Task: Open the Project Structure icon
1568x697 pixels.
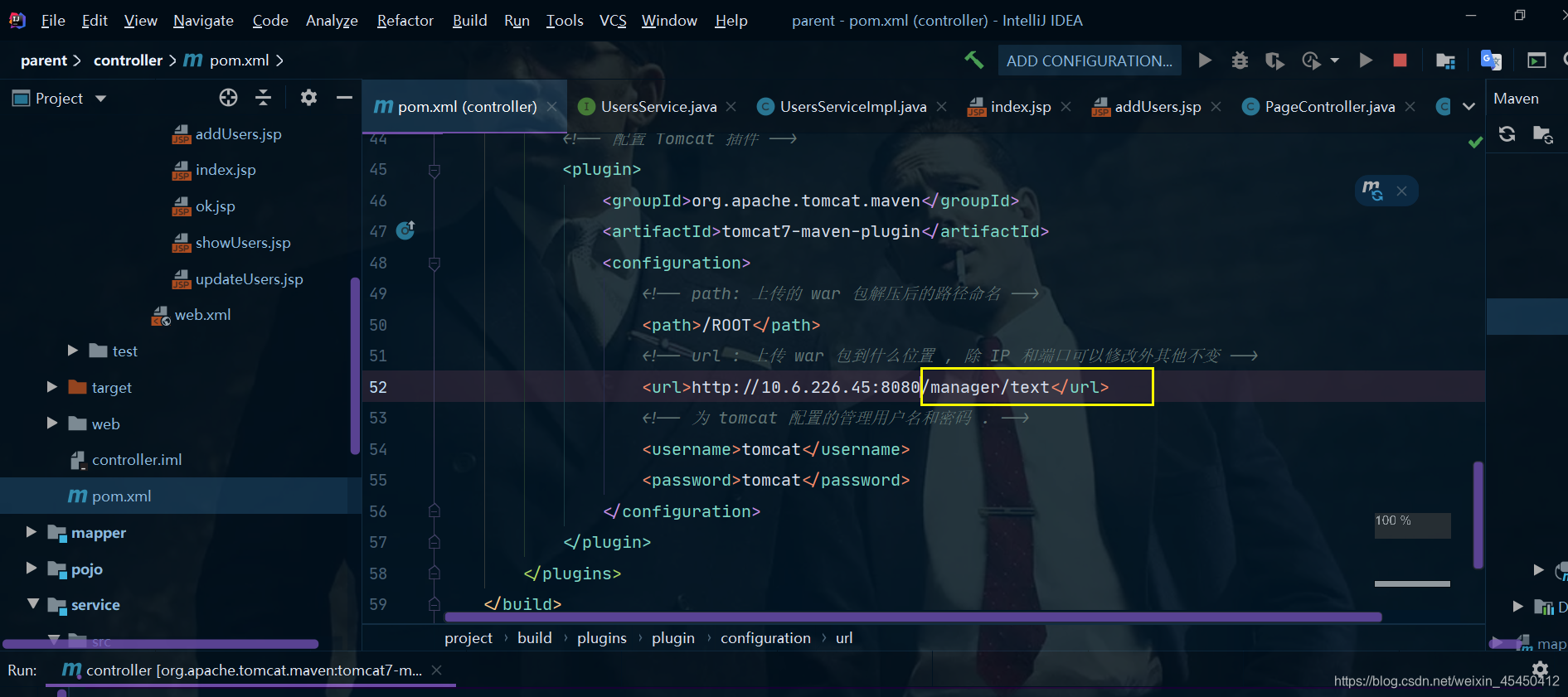Action: click(x=1445, y=61)
